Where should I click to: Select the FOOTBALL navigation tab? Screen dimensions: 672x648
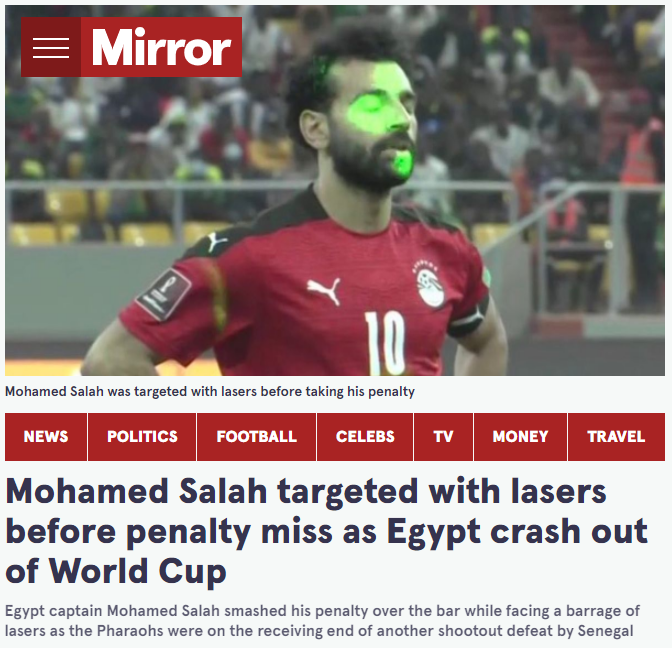click(256, 437)
